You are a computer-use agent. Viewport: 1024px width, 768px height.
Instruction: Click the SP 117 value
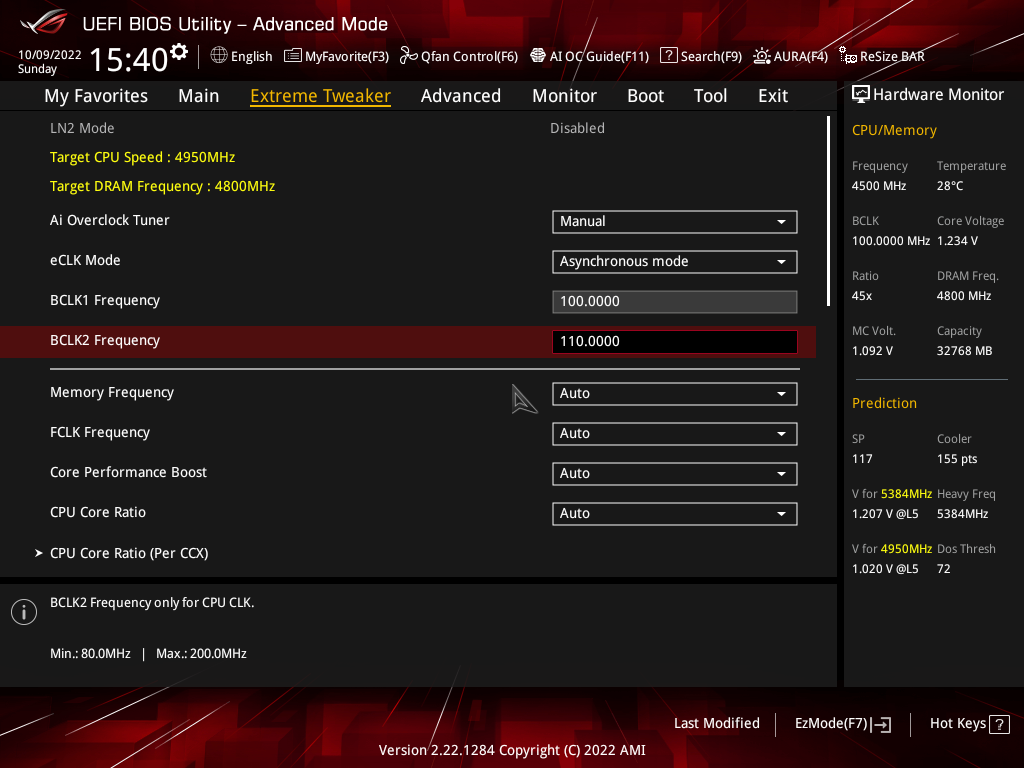862,458
